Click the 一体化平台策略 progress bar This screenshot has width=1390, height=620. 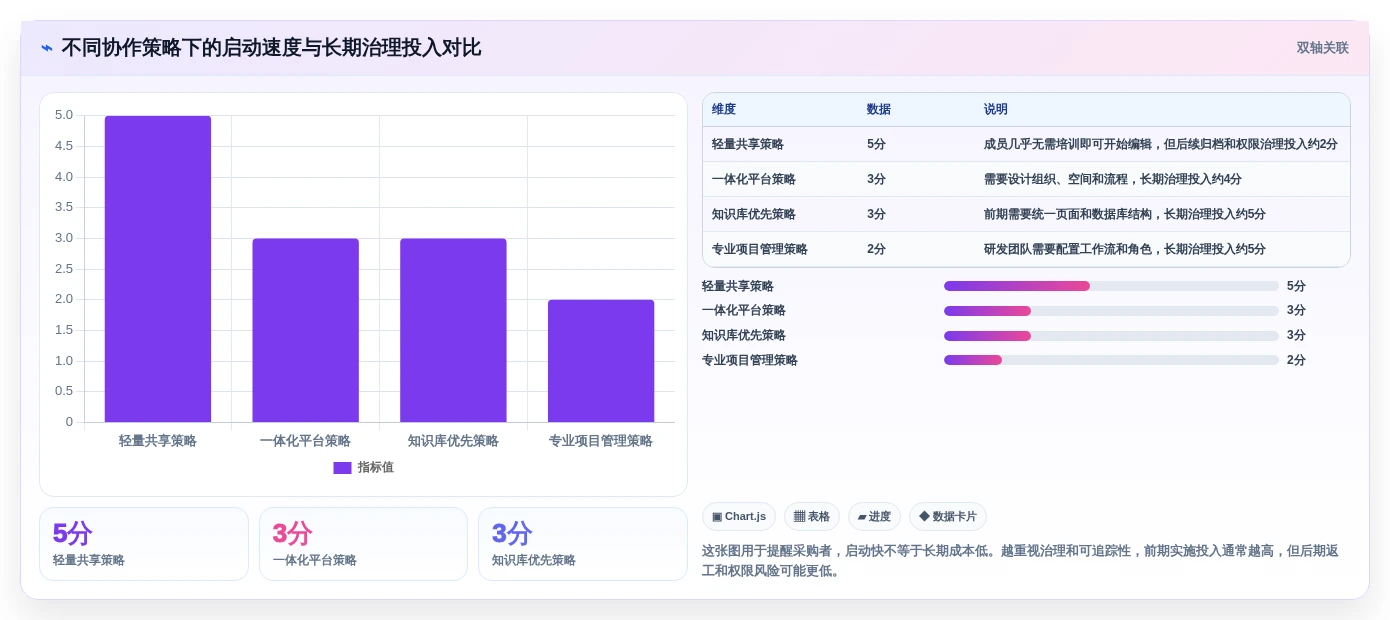point(1111,311)
